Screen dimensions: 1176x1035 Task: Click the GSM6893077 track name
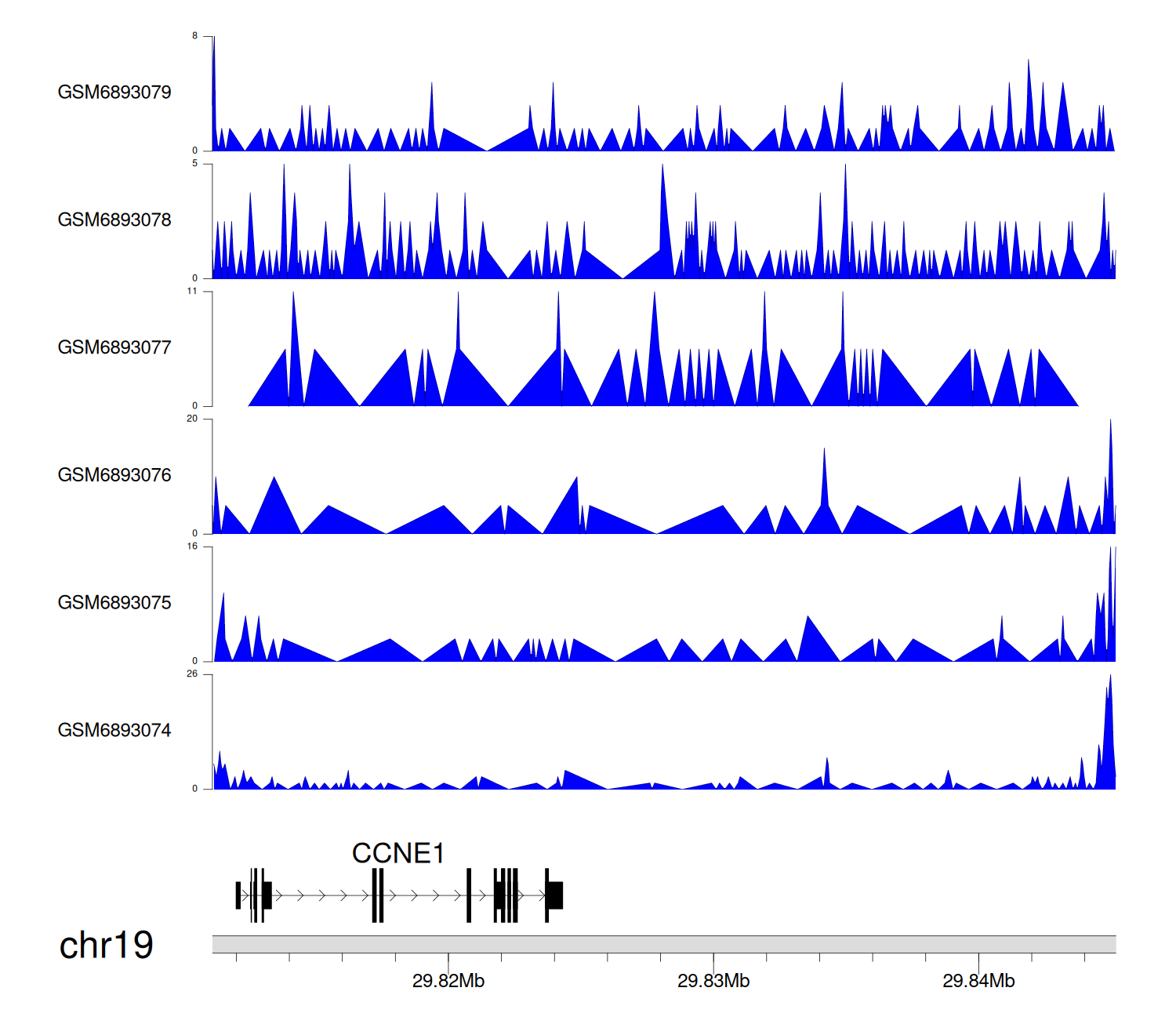click(x=114, y=348)
